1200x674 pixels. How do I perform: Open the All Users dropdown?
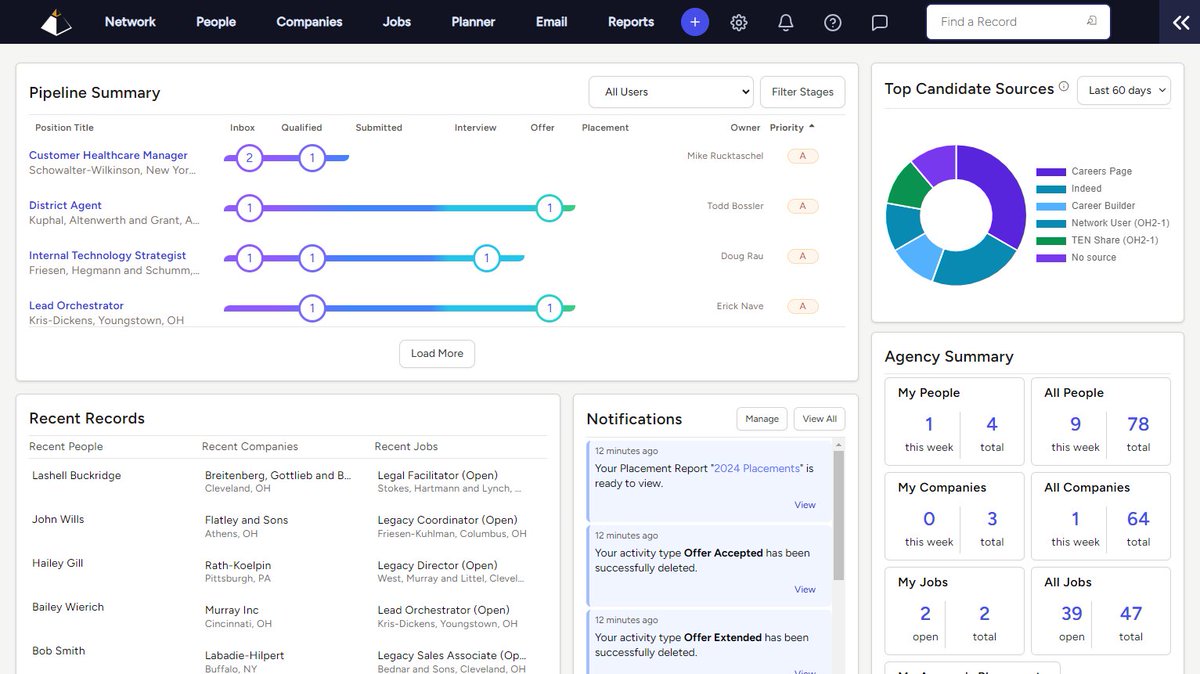tap(670, 91)
